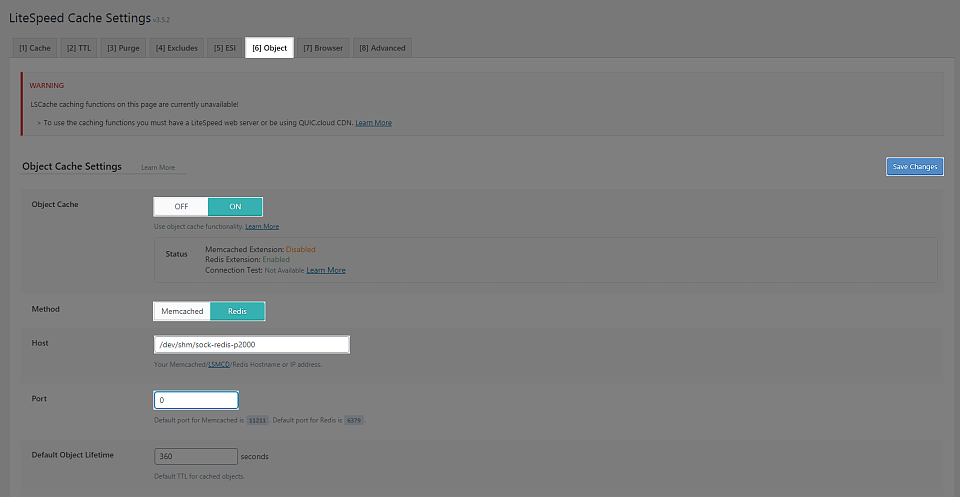Click the red WARNING heading
This screenshot has width=960, height=497.
(x=47, y=85)
